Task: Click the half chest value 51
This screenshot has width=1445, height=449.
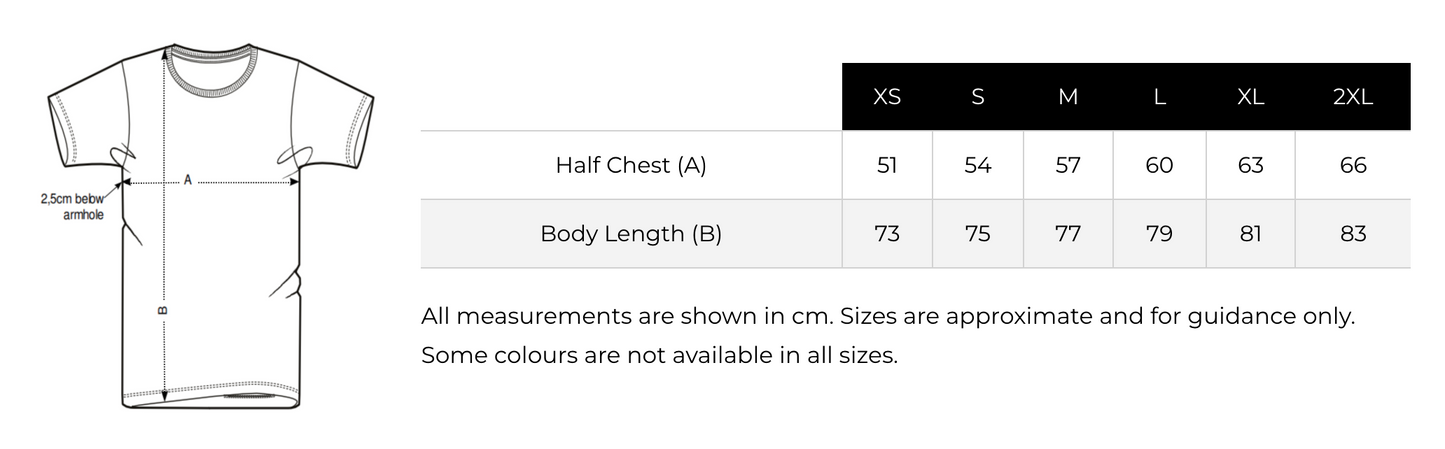Action: (x=887, y=165)
